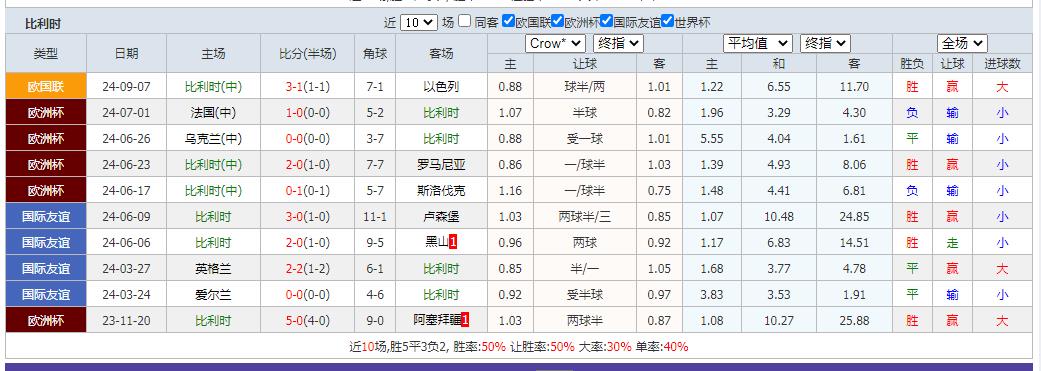Click the 日期 column header
The width and height of the screenshot is (1041, 371).
coord(127,54)
